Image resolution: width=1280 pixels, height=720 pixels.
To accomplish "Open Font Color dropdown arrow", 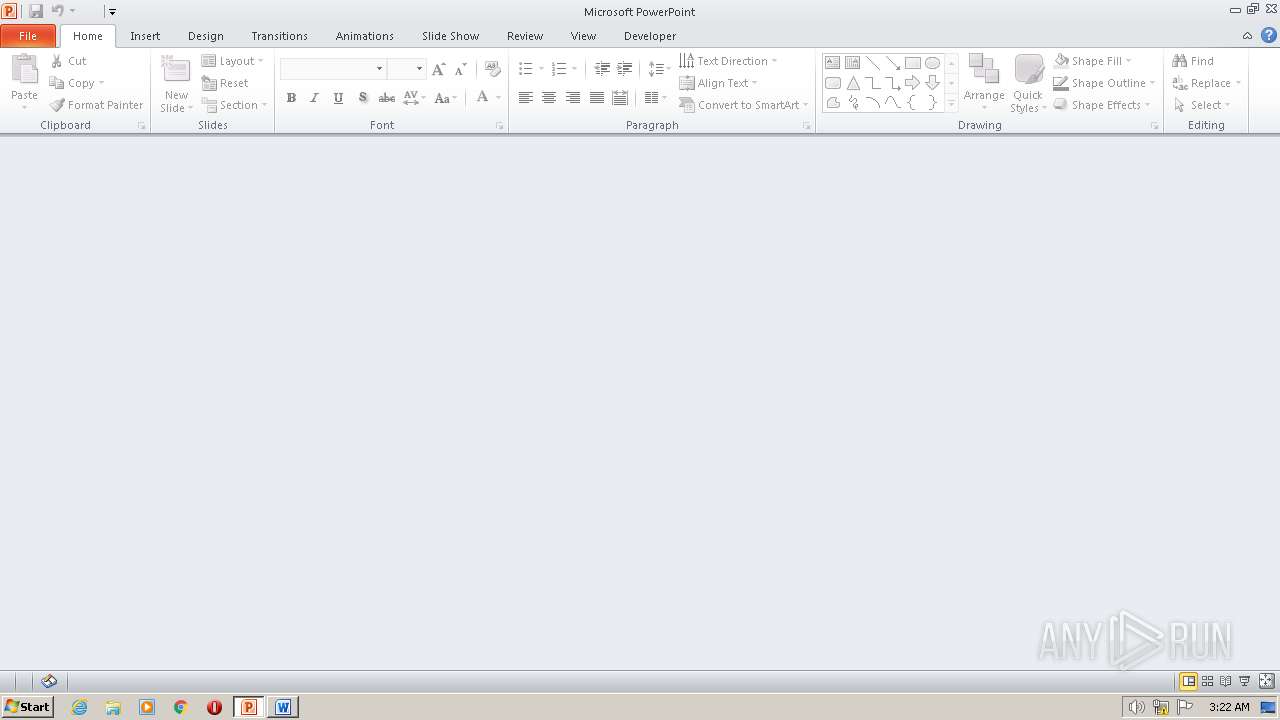I will click(x=498, y=98).
